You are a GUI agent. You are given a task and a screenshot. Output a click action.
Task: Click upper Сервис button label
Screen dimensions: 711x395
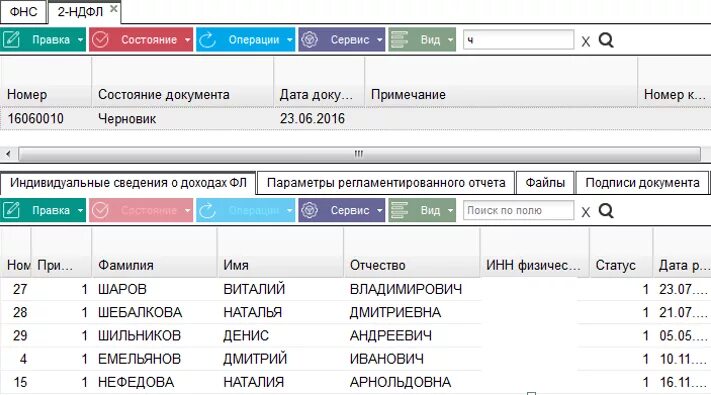(x=350, y=40)
